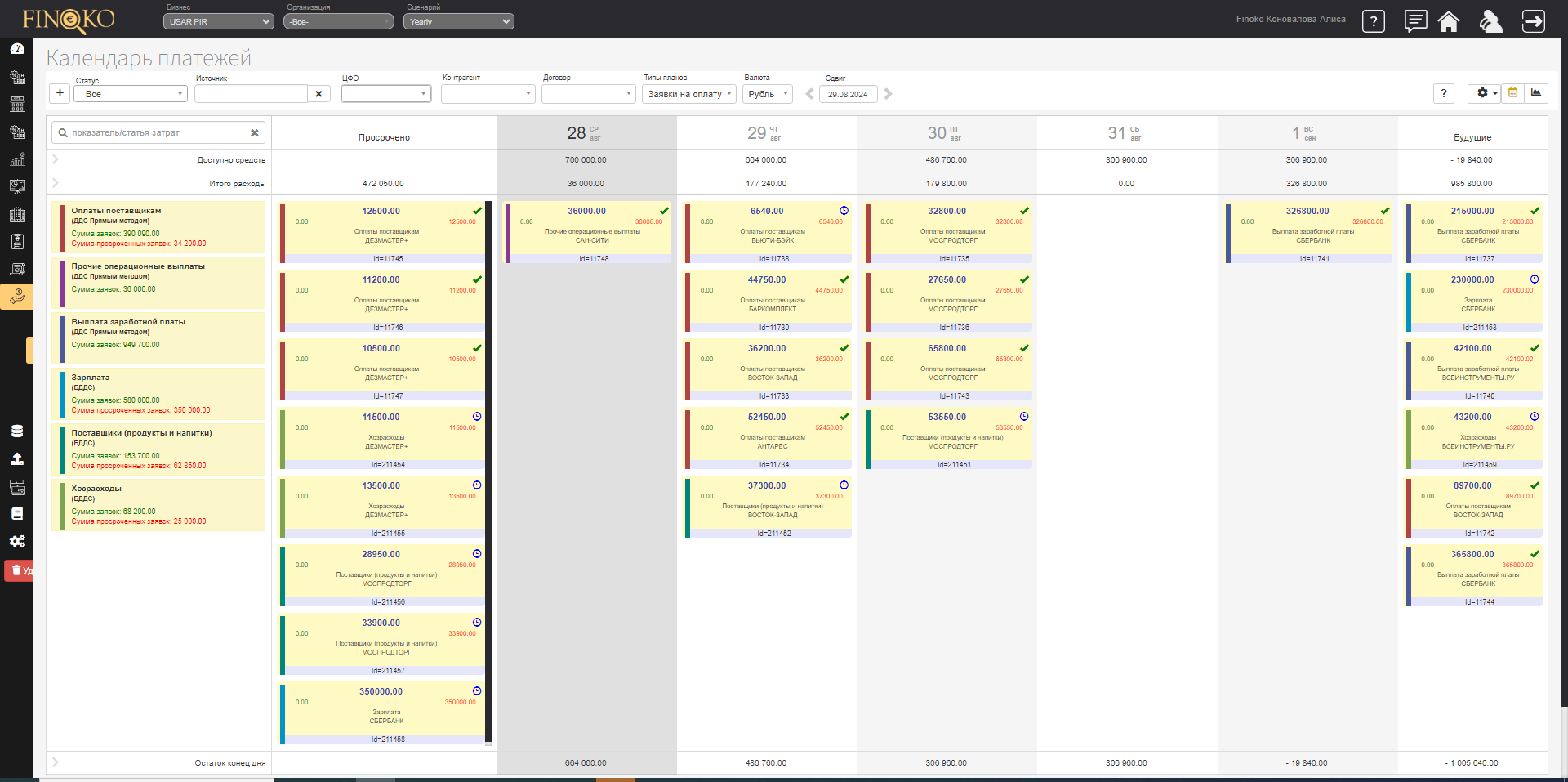The width and height of the screenshot is (1568, 782).
Task: Switch to calendar view icon
Action: [x=1512, y=93]
